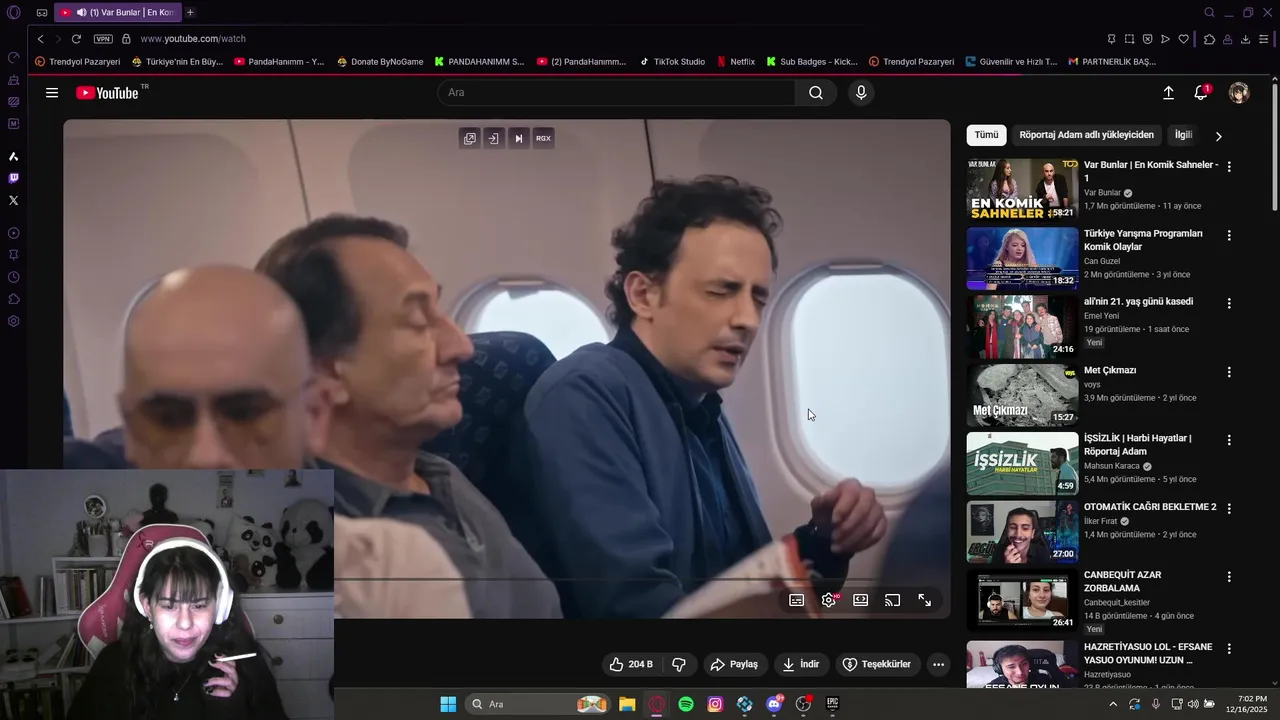Open the Trendyol Pazaryeri bookmark next to Türkiye'nin En Büy...

[x=78, y=62]
